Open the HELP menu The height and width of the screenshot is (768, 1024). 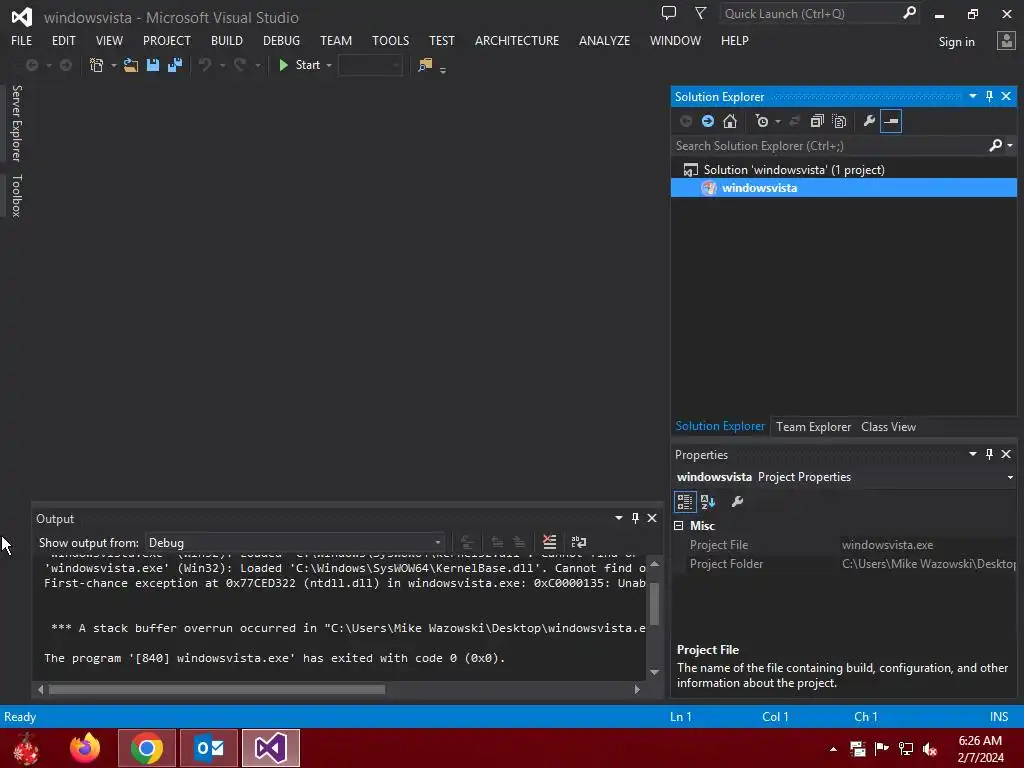[x=735, y=40]
